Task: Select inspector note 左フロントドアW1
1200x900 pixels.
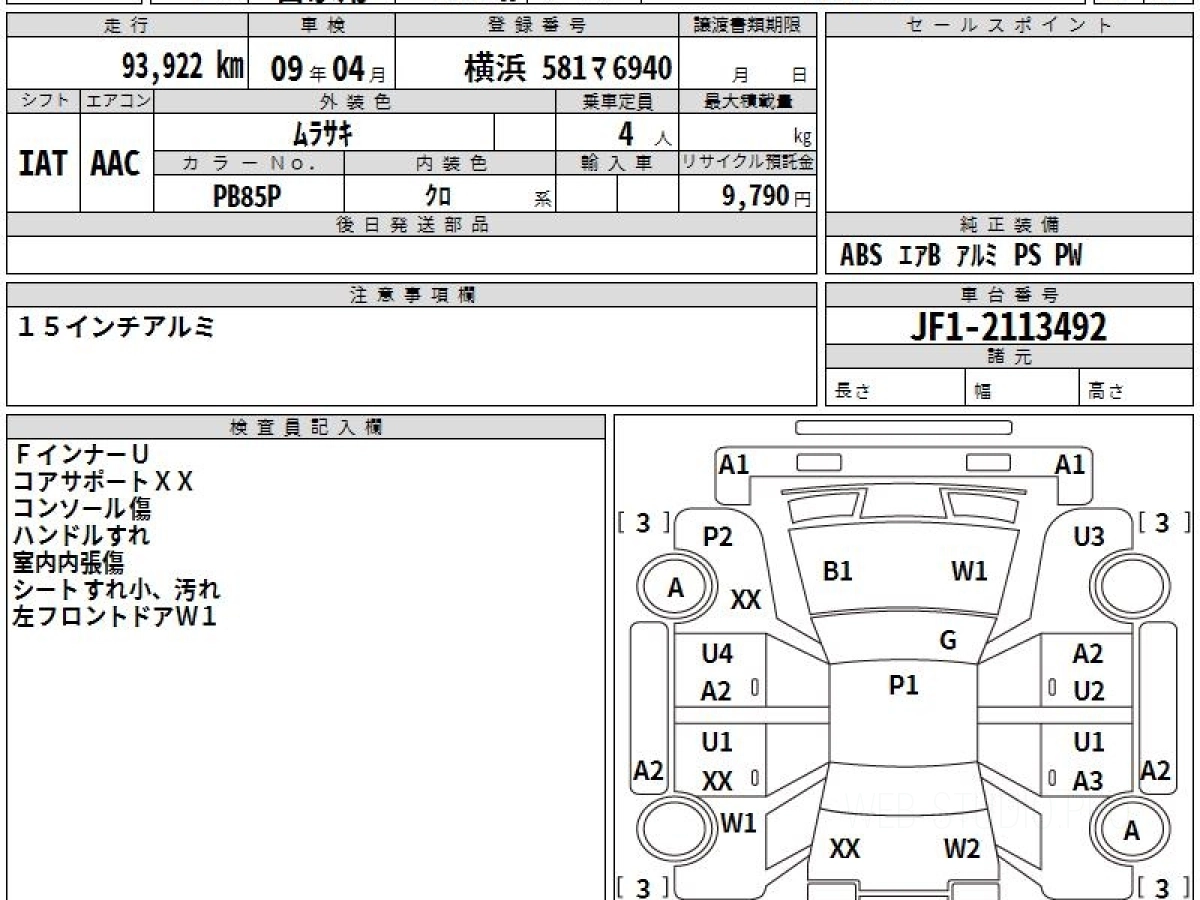Action: click(115, 617)
